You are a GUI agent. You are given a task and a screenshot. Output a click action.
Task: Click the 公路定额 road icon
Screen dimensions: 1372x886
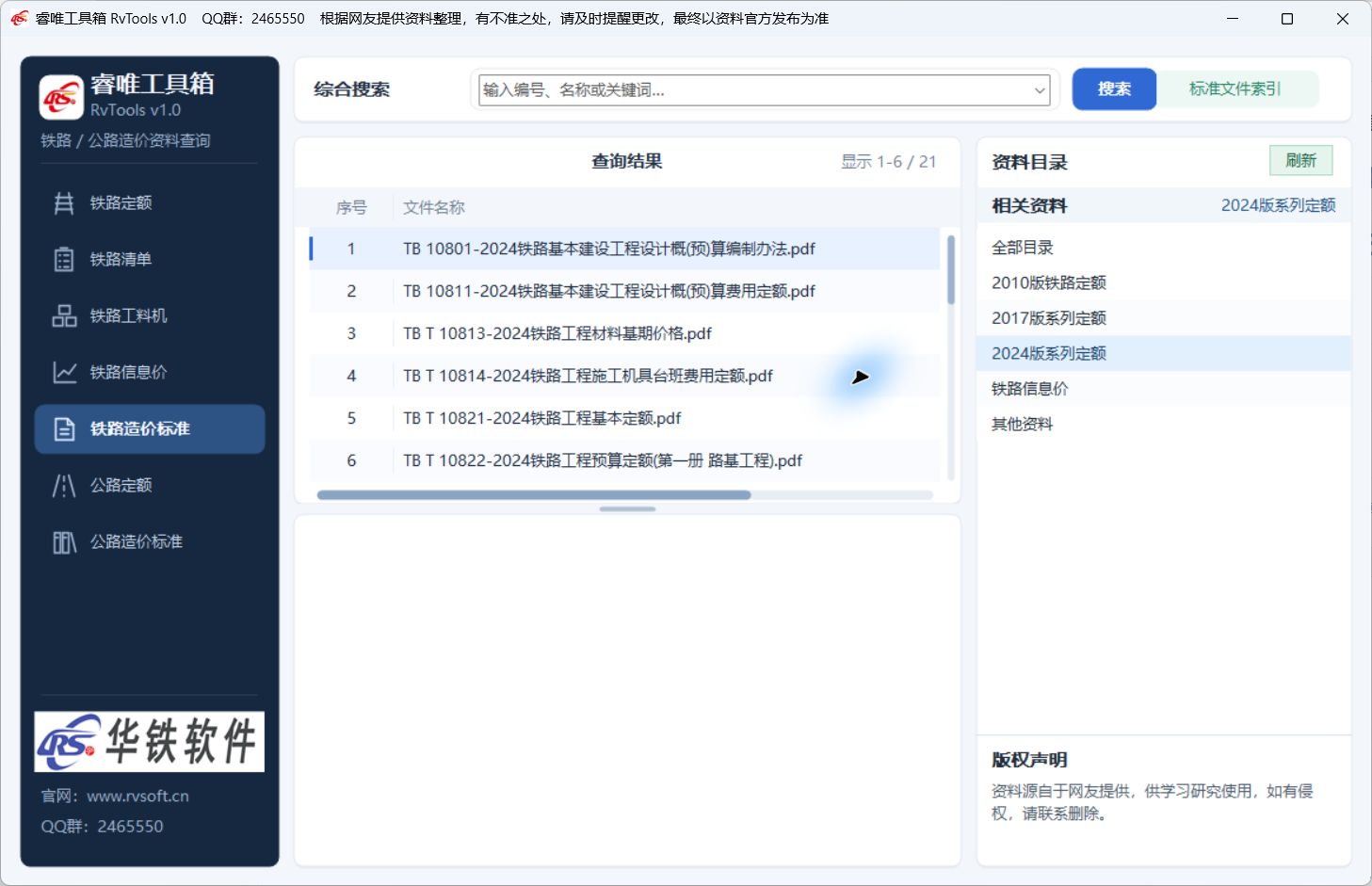(x=64, y=486)
